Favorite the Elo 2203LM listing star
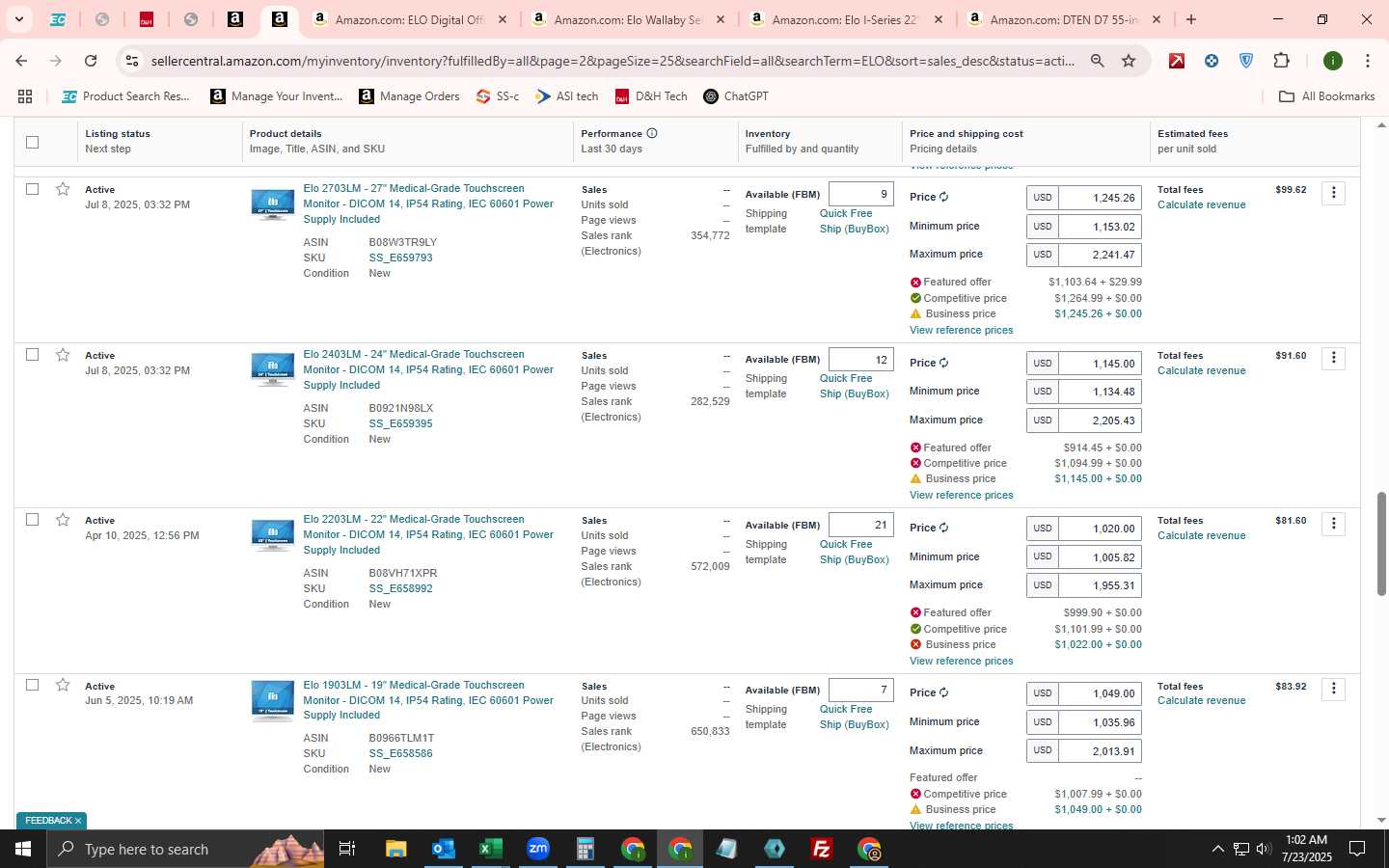This screenshot has height=868, width=1389. [x=63, y=520]
